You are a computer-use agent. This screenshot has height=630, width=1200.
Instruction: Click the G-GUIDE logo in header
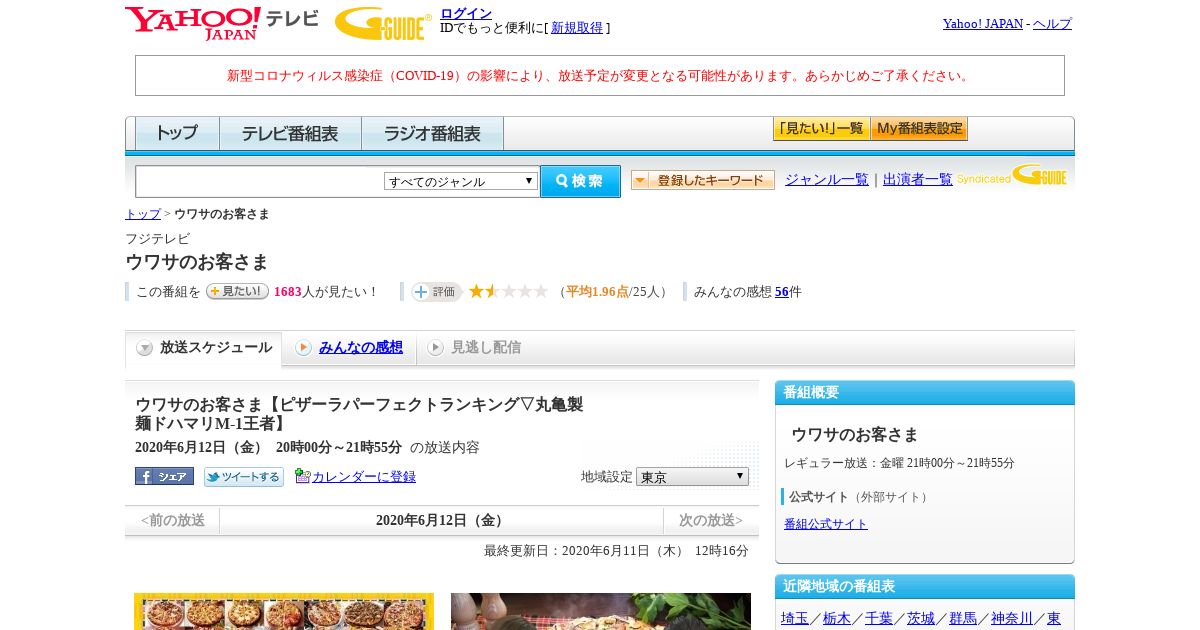[383, 23]
